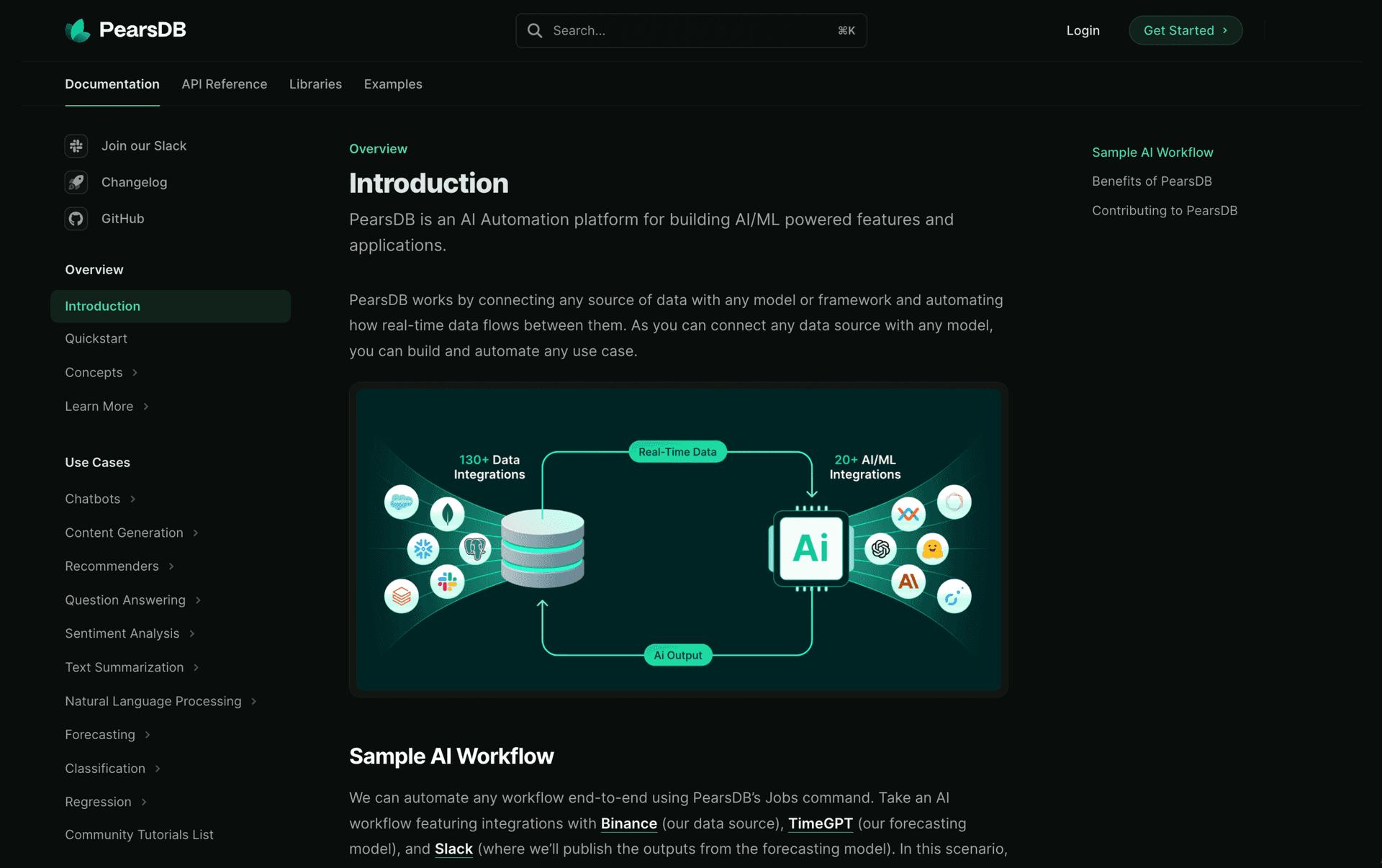Click the search magnifier icon
The image size is (1382, 868).
536,30
